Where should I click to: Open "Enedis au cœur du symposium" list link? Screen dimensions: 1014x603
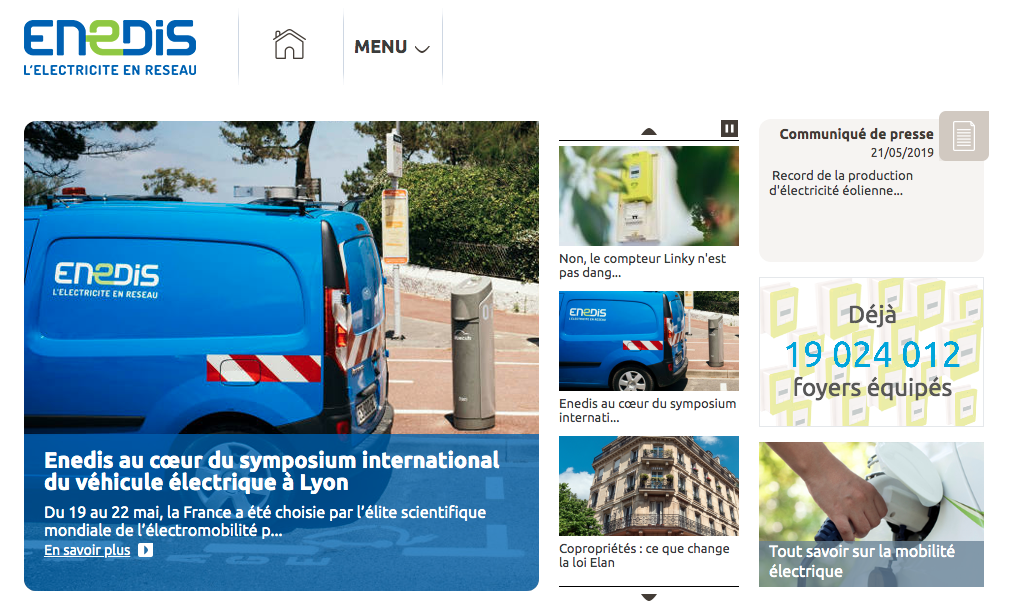pos(647,410)
